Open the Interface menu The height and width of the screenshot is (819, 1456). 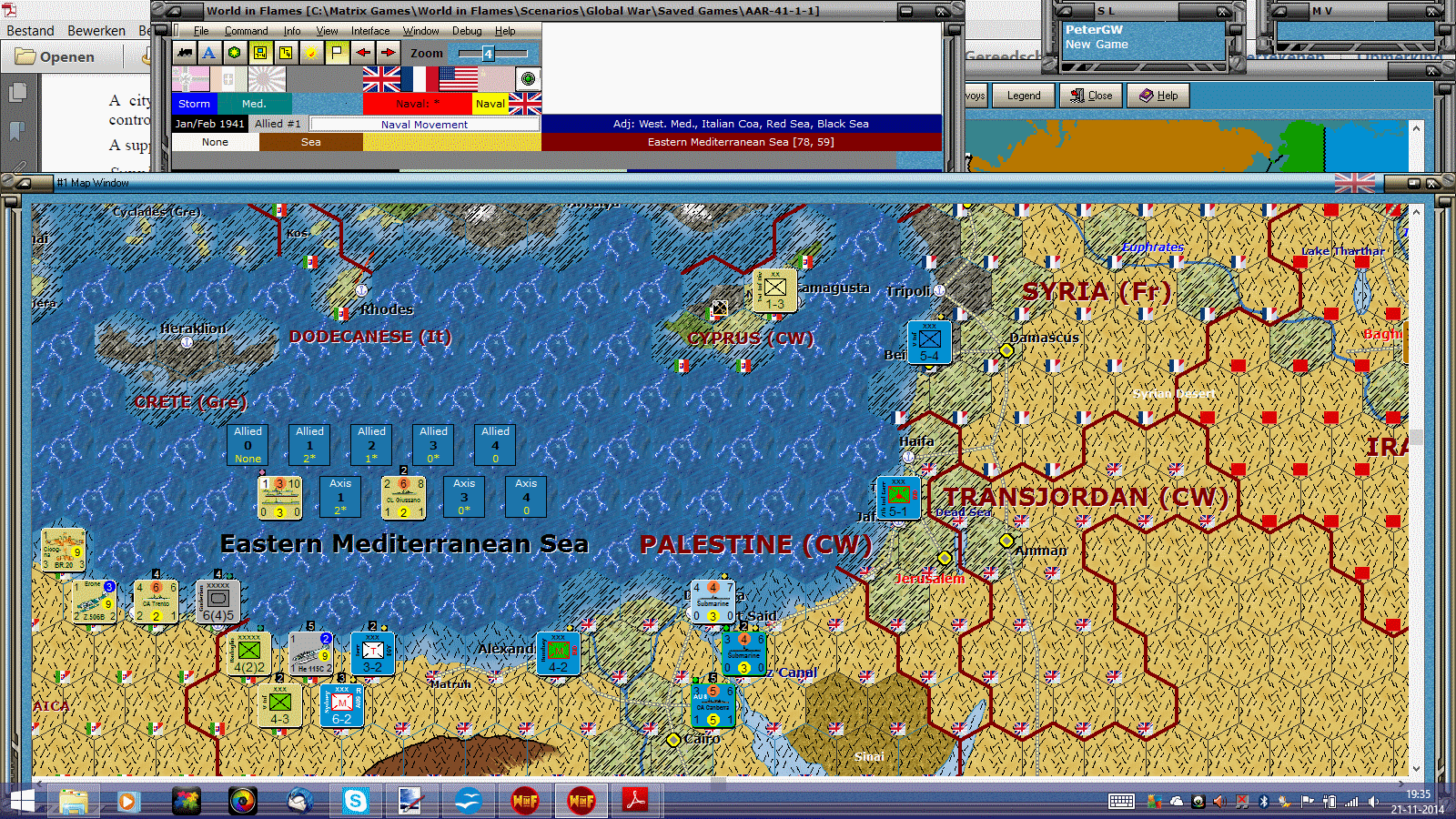(370, 31)
